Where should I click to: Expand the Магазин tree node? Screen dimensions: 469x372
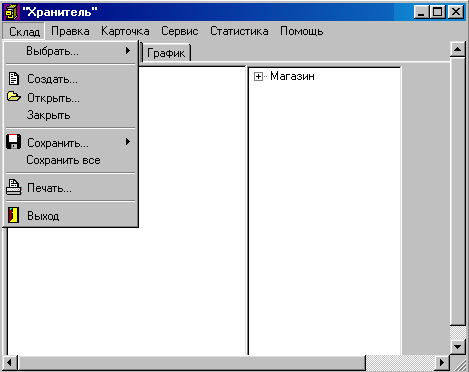258,77
